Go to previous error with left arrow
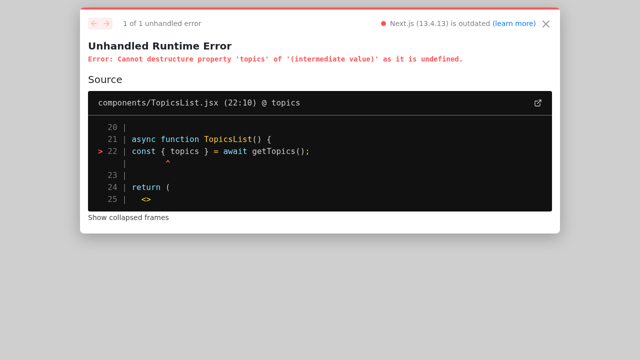The height and width of the screenshot is (360, 640). [x=94, y=24]
